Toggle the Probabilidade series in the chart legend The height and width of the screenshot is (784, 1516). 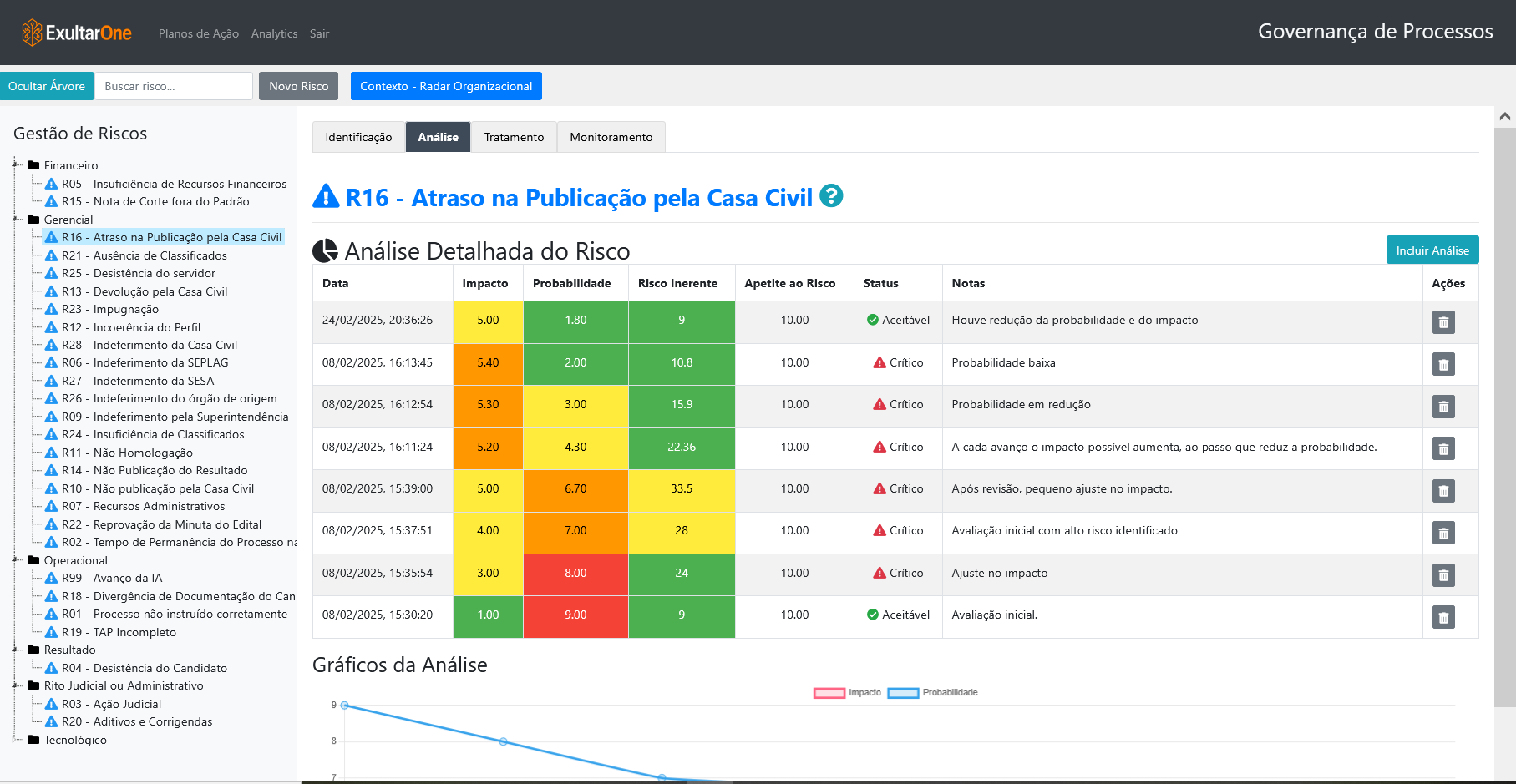[x=950, y=692]
